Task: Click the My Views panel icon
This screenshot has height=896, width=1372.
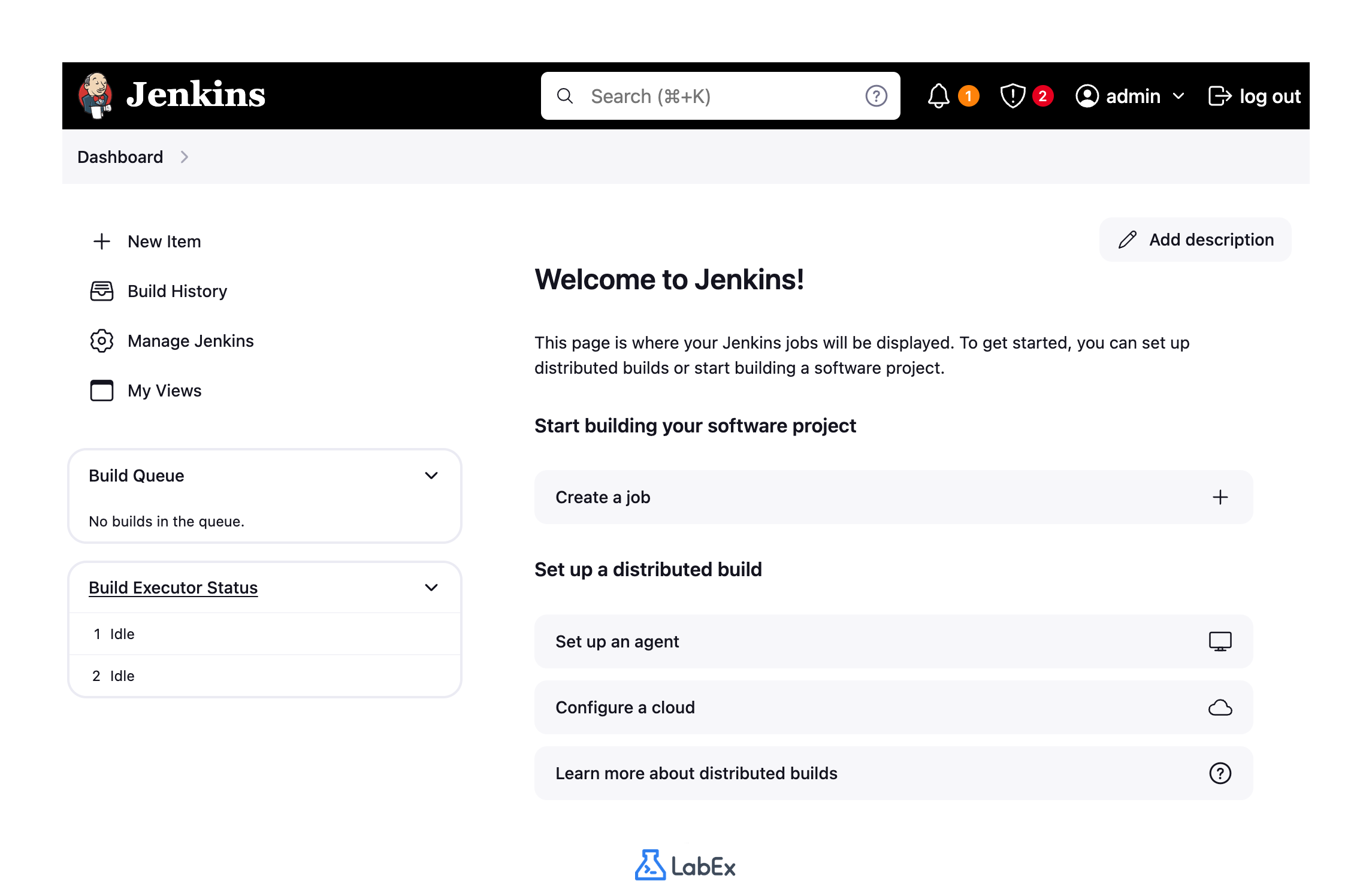Action: [101, 391]
